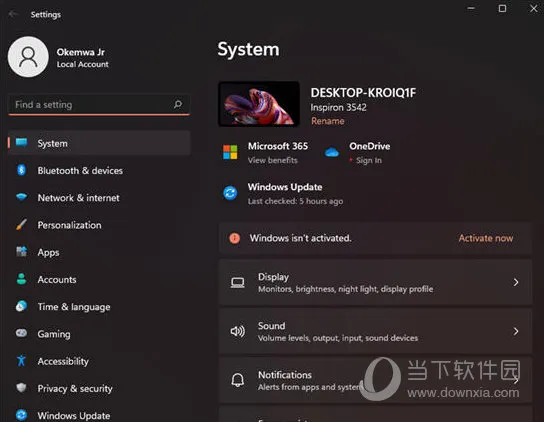The width and height of the screenshot is (544, 422).
Task: Click the Network Wi-Fi icon in sidebar
Action: pyautogui.click(x=22, y=197)
